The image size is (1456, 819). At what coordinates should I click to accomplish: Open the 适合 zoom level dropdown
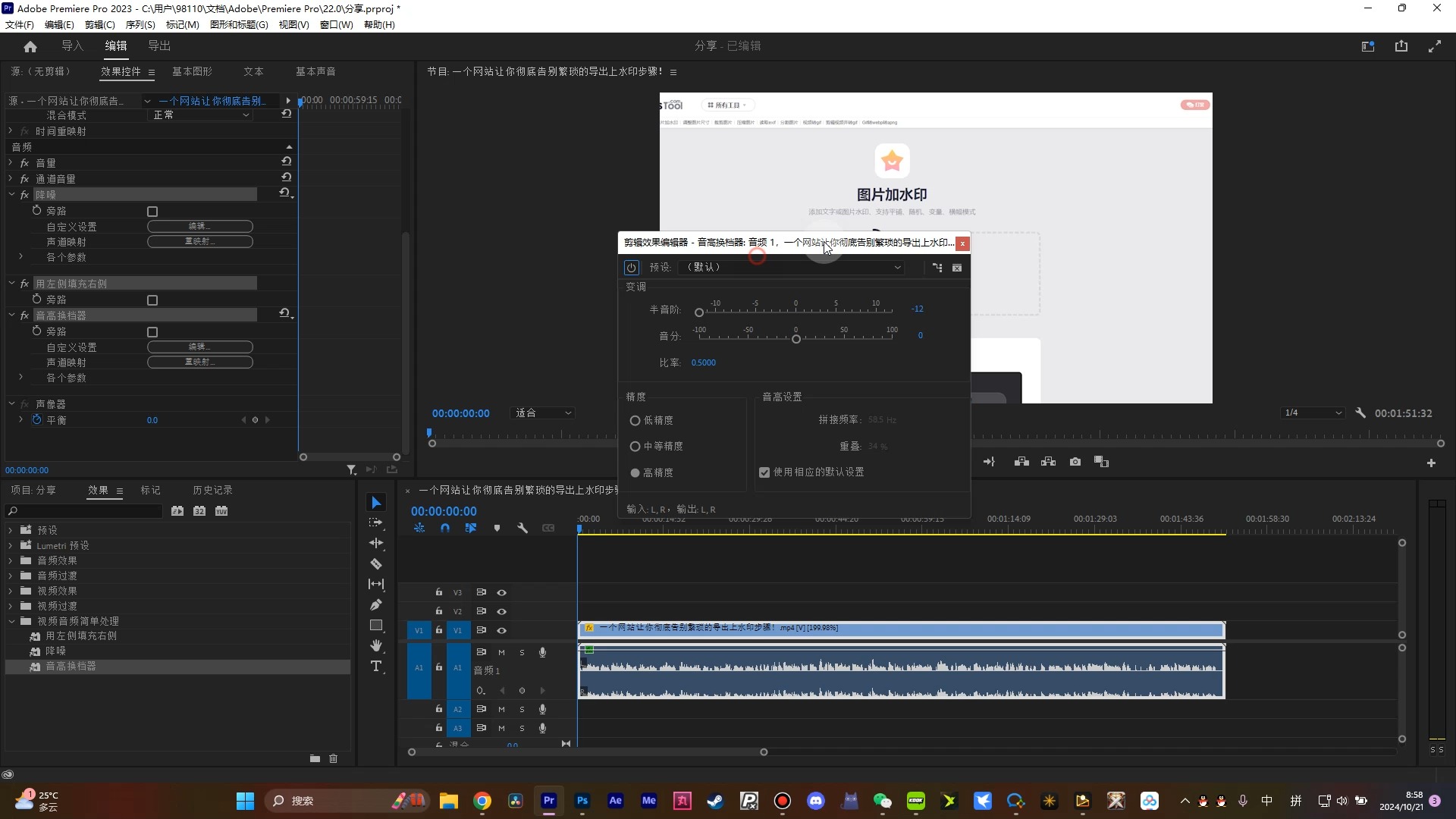click(x=543, y=413)
